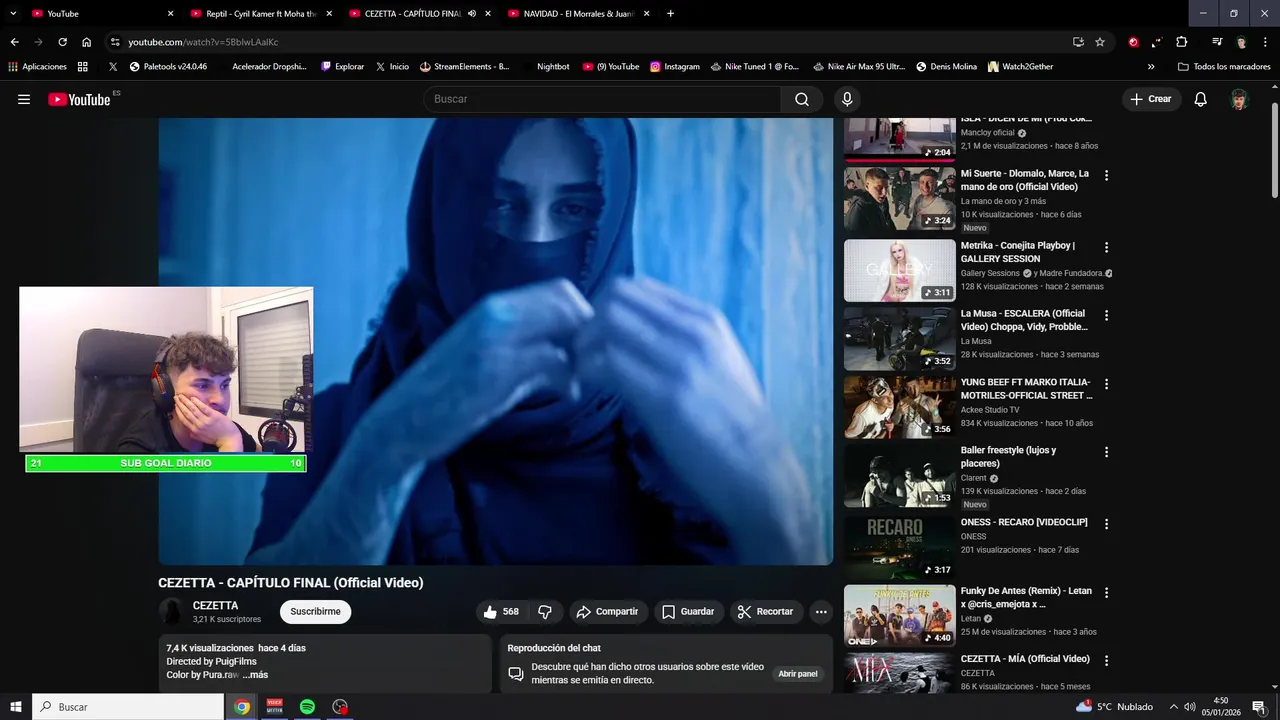Dislike the video with thumbs down
Viewport: 1280px width, 720px height.
point(545,612)
